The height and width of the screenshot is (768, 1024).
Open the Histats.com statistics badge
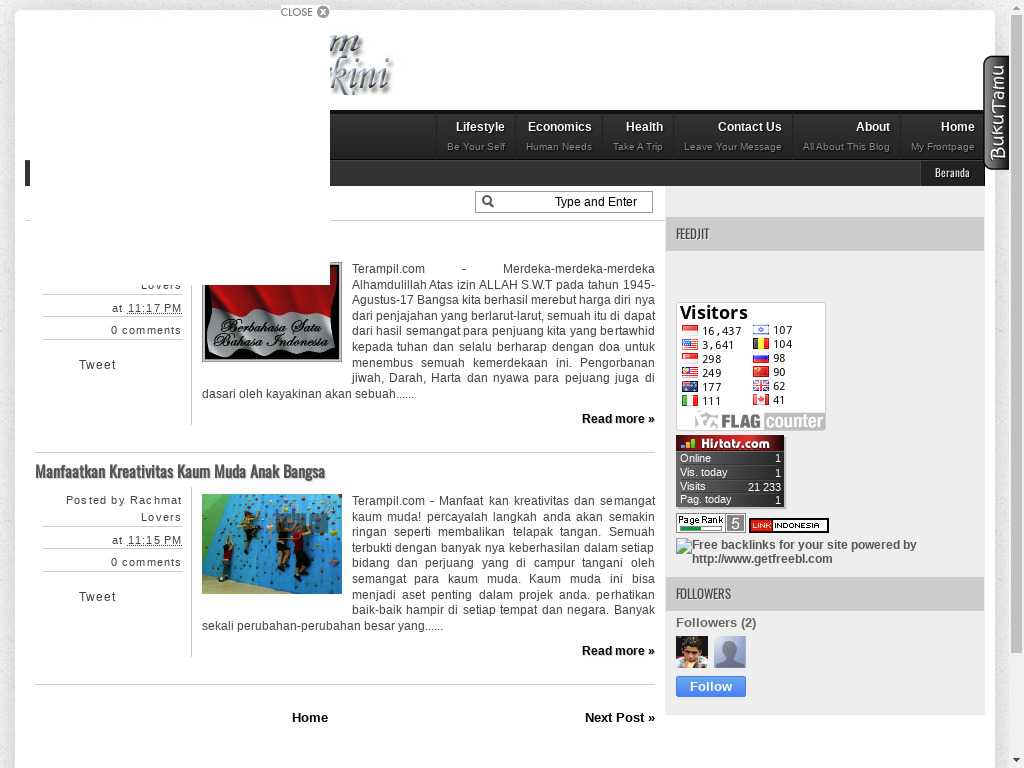tap(730, 471)
